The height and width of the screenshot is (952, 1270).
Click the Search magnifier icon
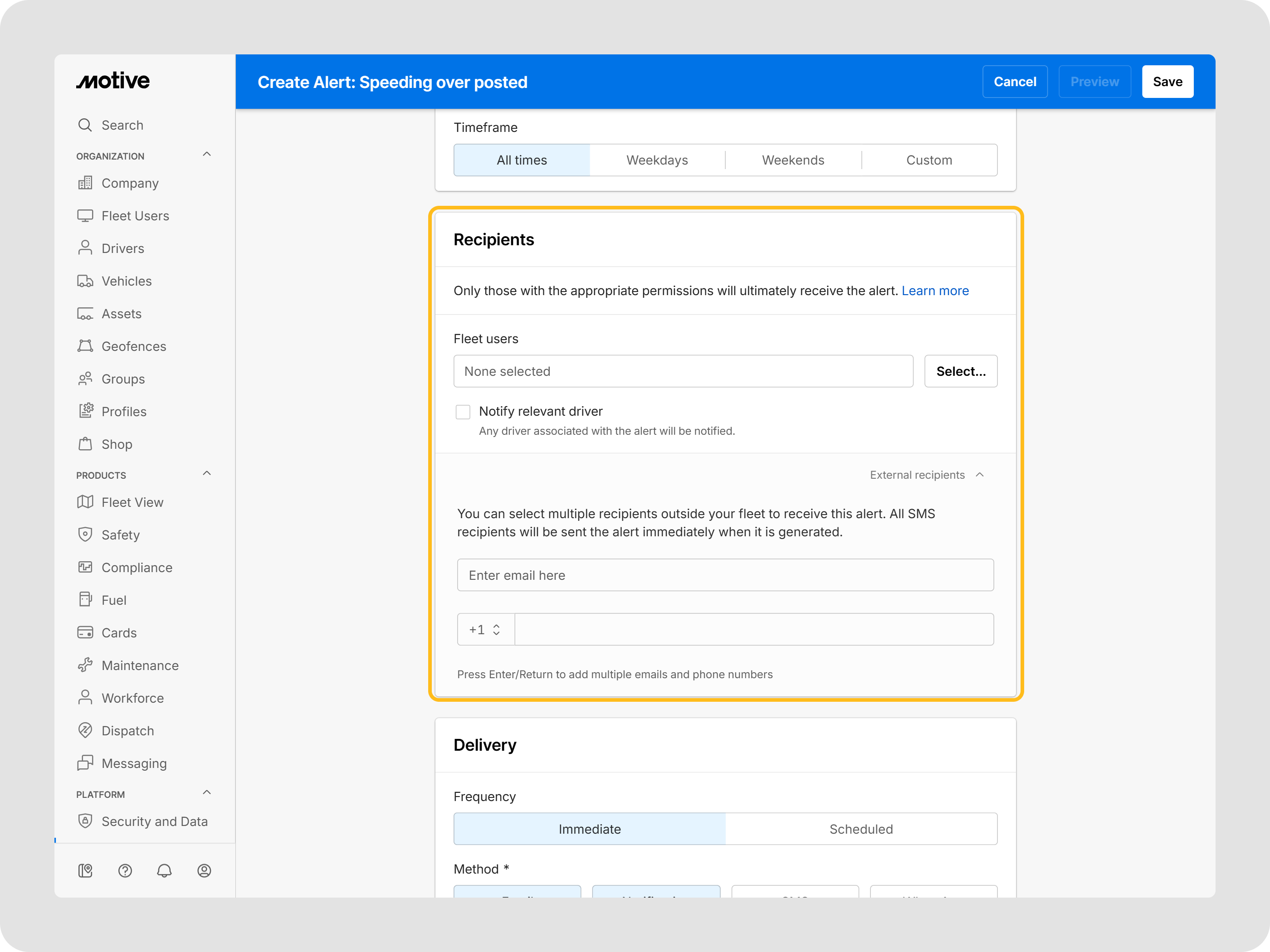pos(85,125)
